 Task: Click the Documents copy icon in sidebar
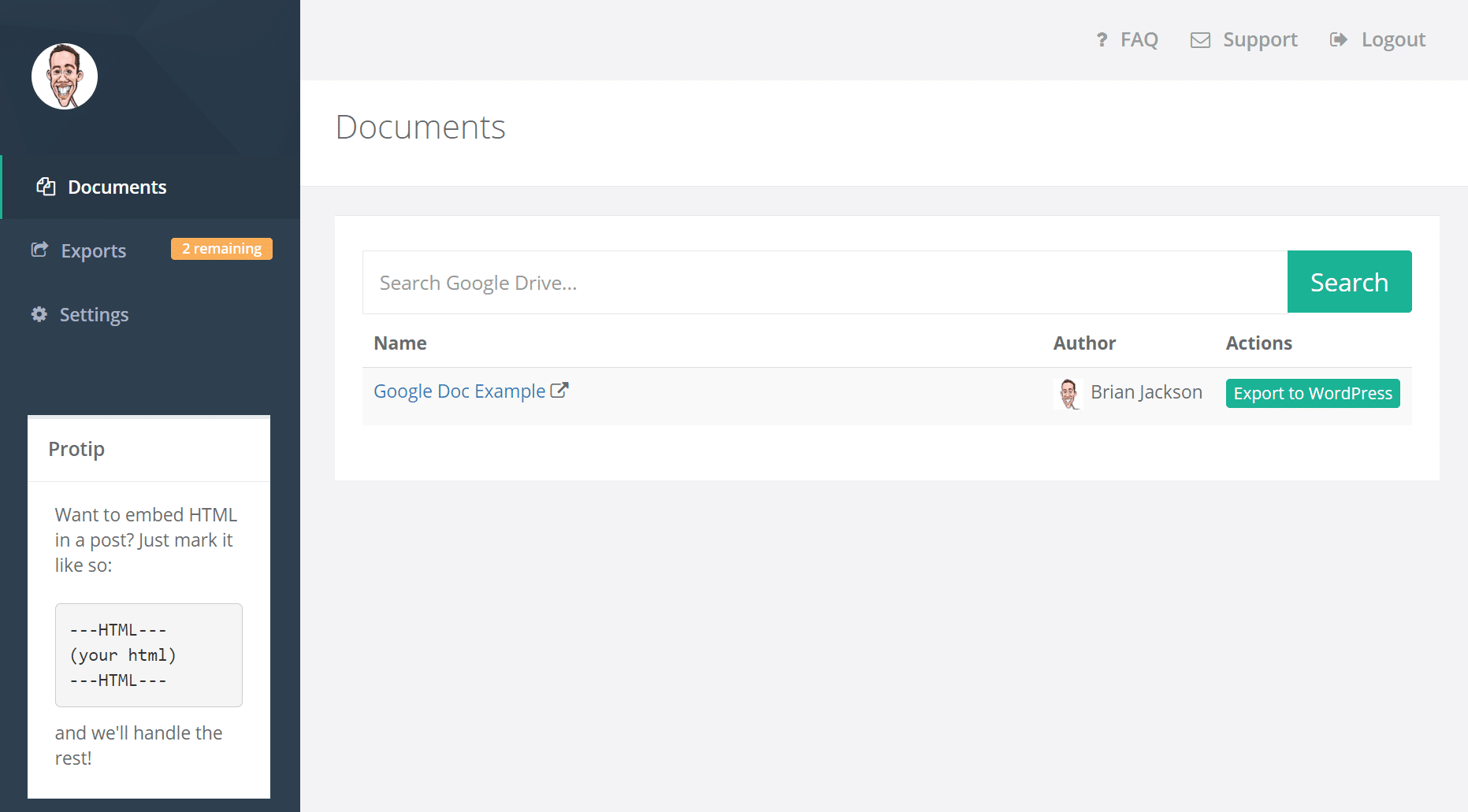46,187
